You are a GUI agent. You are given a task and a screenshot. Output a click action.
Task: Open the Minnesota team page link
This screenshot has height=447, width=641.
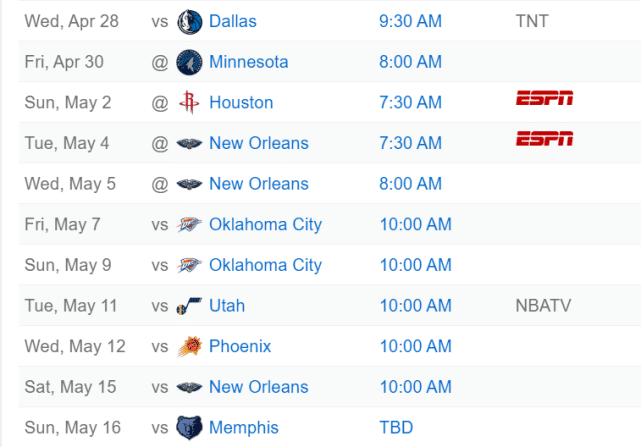click(248, 62)
